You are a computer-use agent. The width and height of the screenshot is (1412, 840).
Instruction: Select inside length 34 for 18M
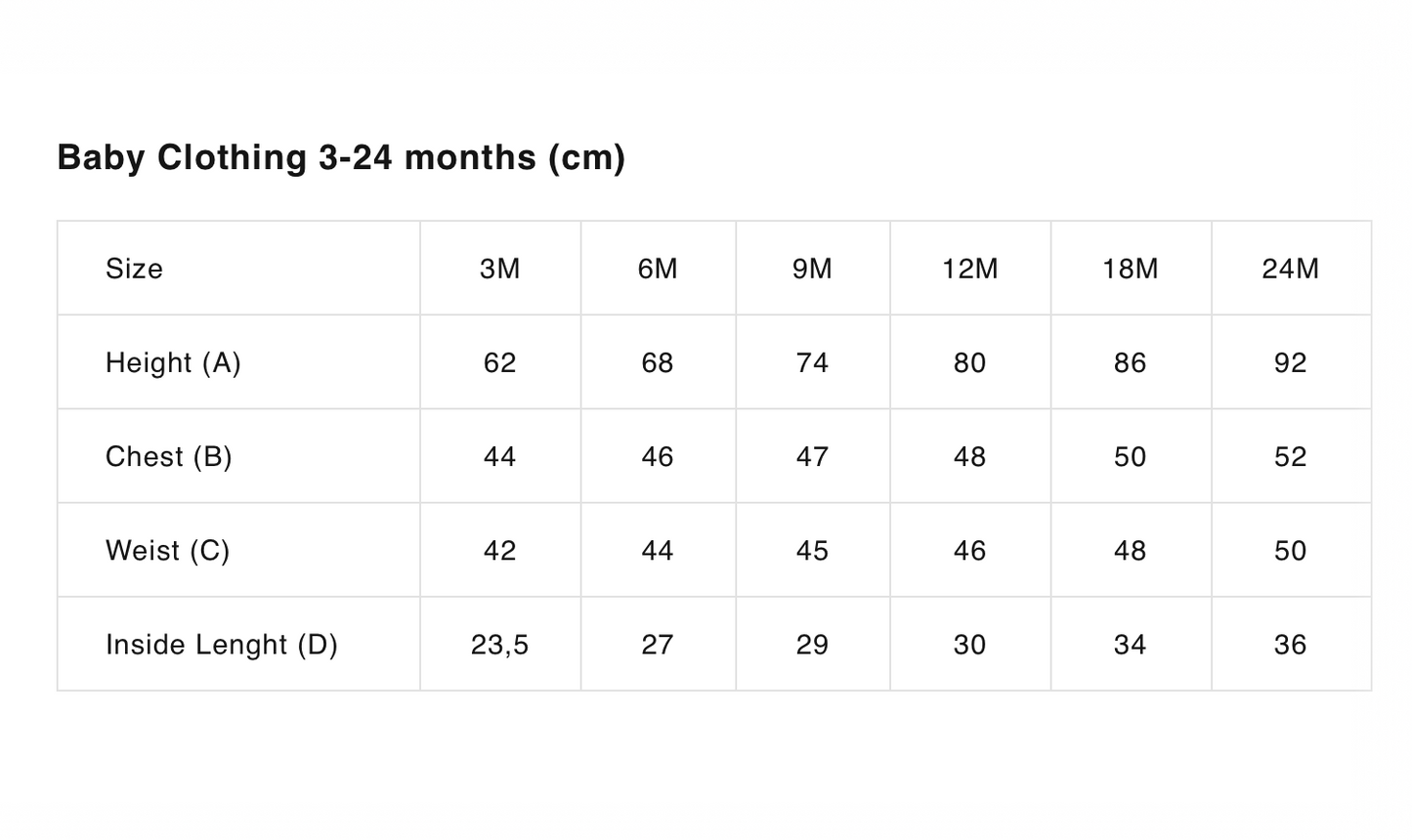click(1130, 645)
